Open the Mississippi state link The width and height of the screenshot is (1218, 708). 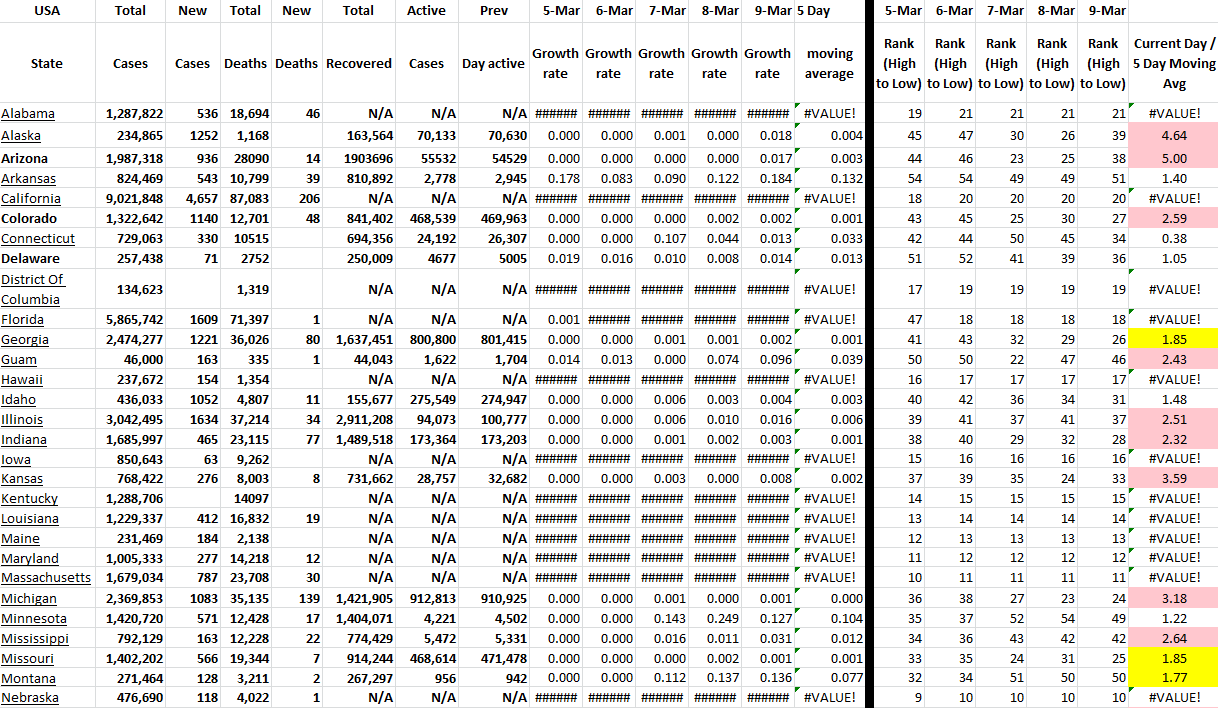coord(35,638)
